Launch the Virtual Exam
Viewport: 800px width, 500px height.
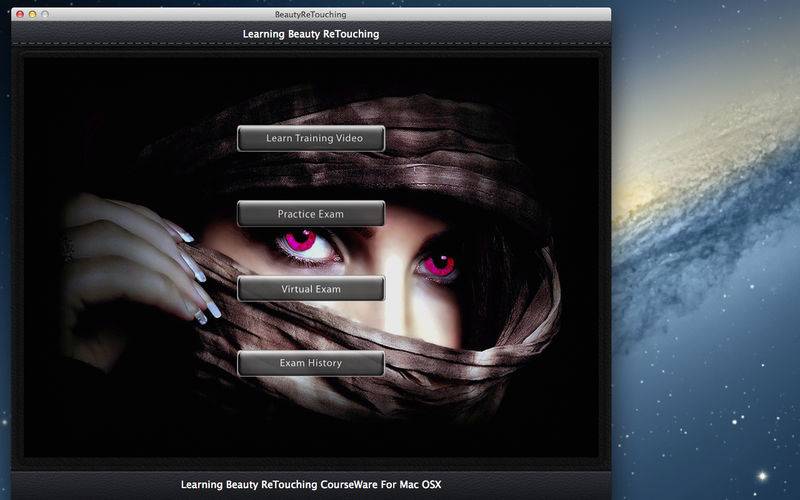(x=311, y=289)
